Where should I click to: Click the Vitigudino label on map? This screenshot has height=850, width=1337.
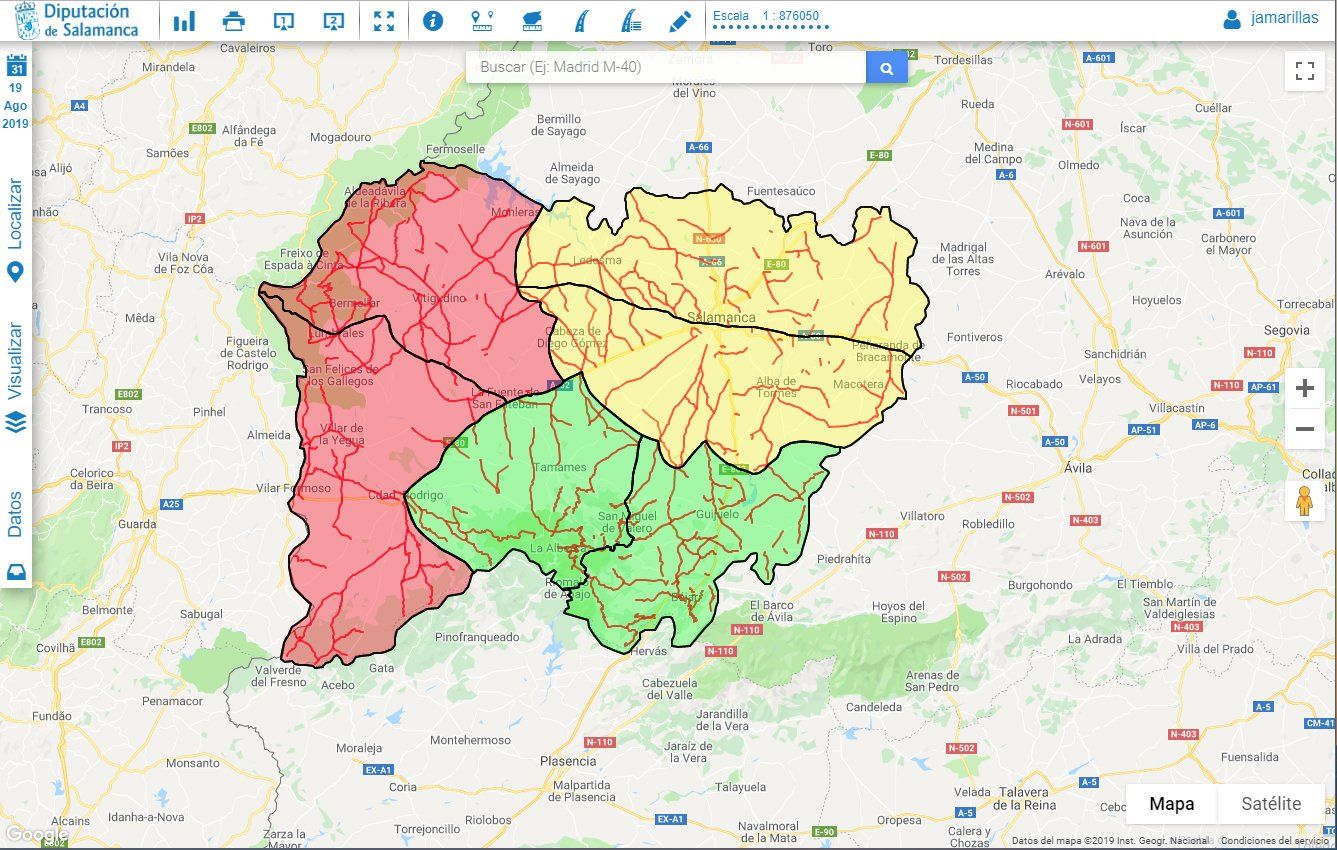click(441, 298)
